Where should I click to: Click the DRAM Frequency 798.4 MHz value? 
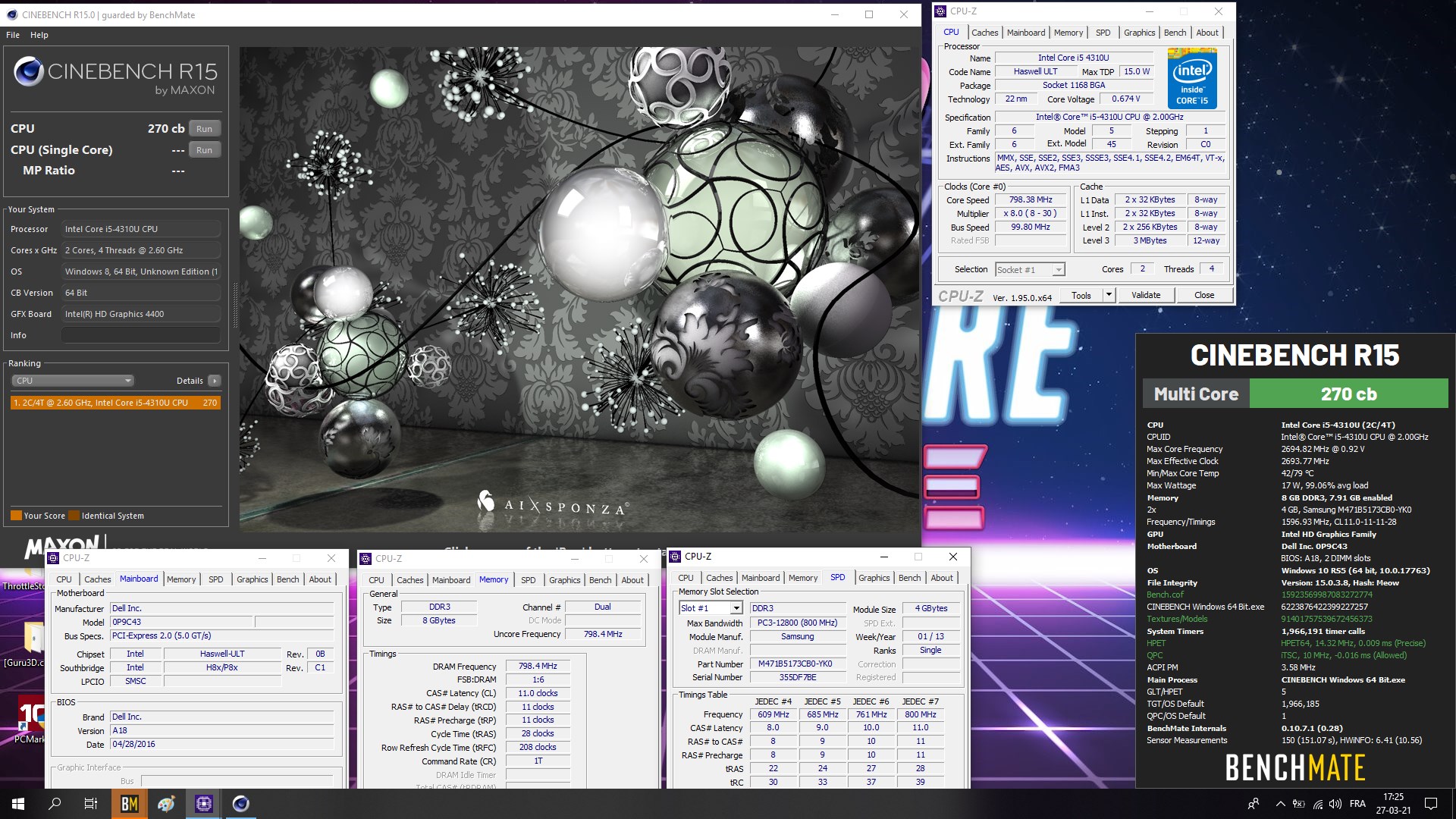[x=538, y=667]
